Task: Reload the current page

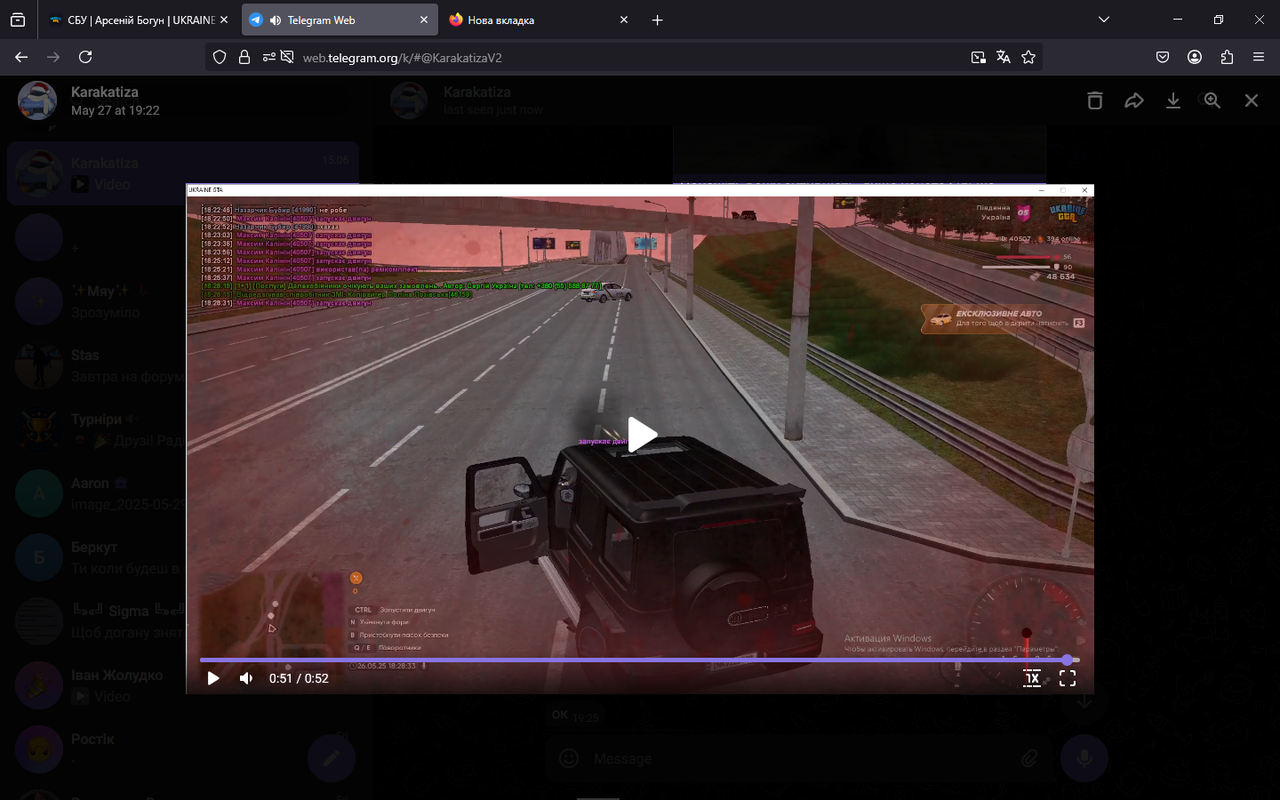Action: pos(85,57)
